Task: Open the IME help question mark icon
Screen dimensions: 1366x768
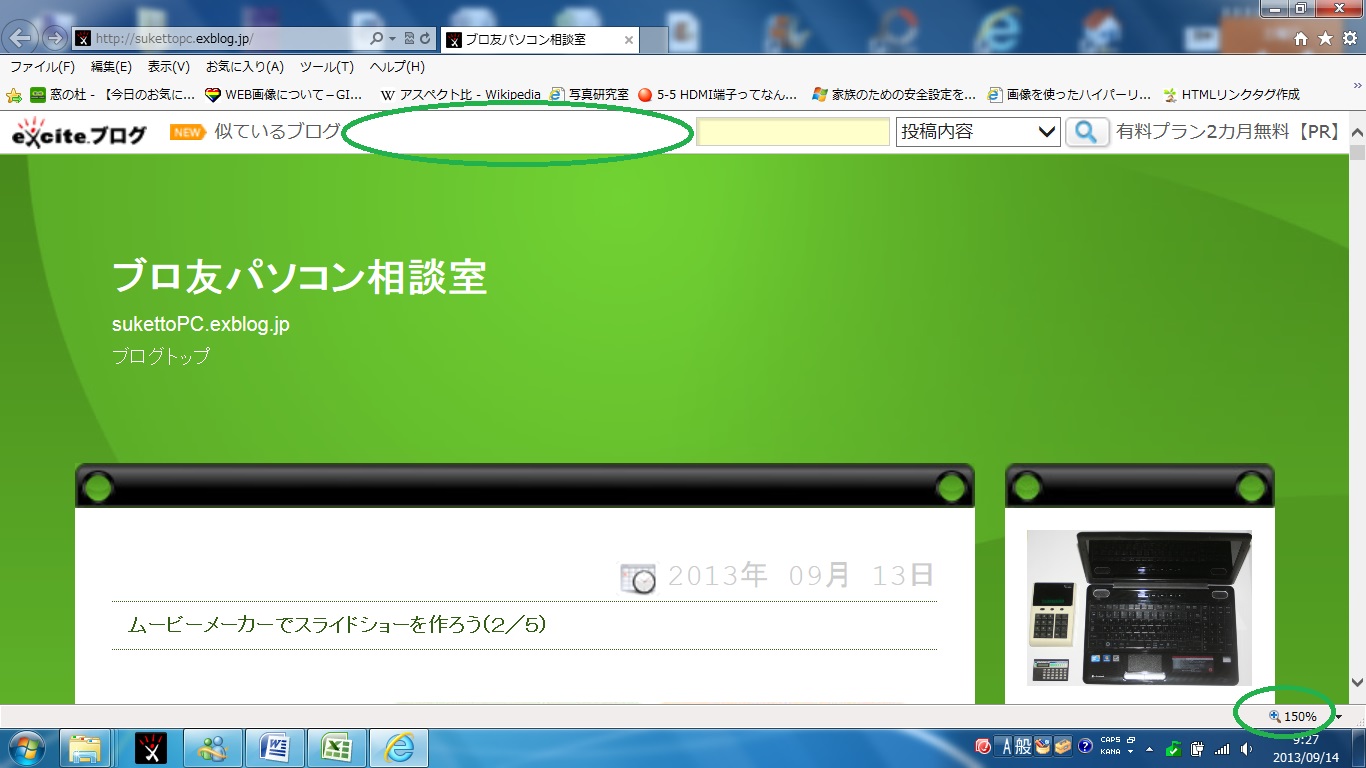Action: point(1085,747)
